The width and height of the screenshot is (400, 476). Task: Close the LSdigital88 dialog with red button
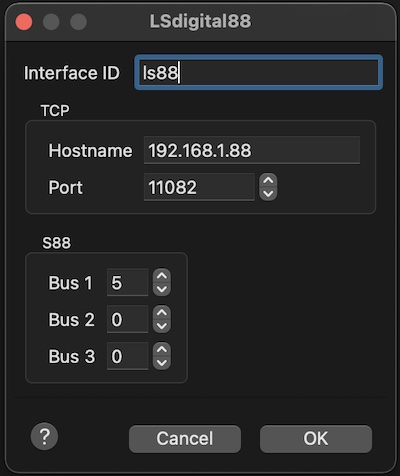click(x=24, y=22)
